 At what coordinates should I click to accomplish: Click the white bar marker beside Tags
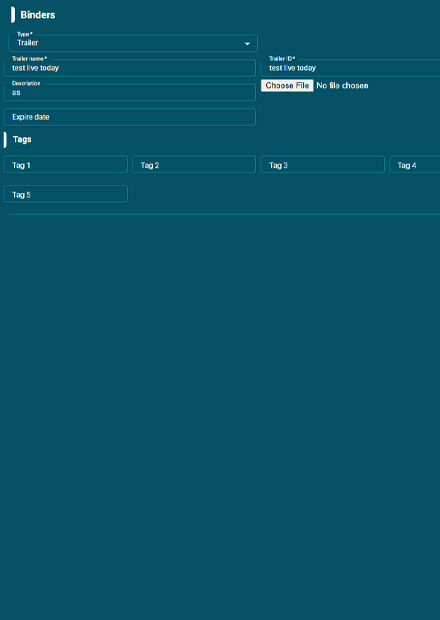5,140
